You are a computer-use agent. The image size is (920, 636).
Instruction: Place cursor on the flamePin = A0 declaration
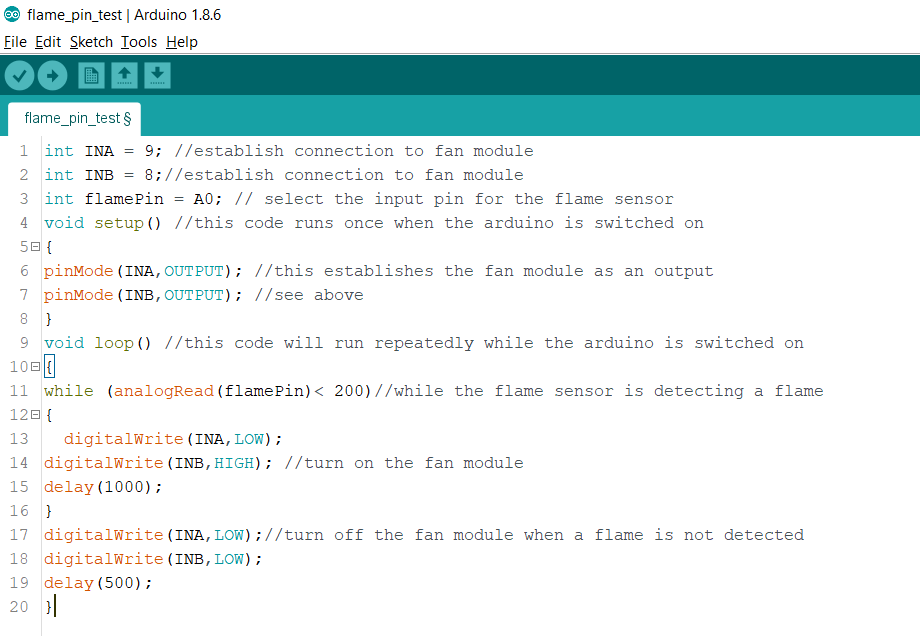[153, 199]
